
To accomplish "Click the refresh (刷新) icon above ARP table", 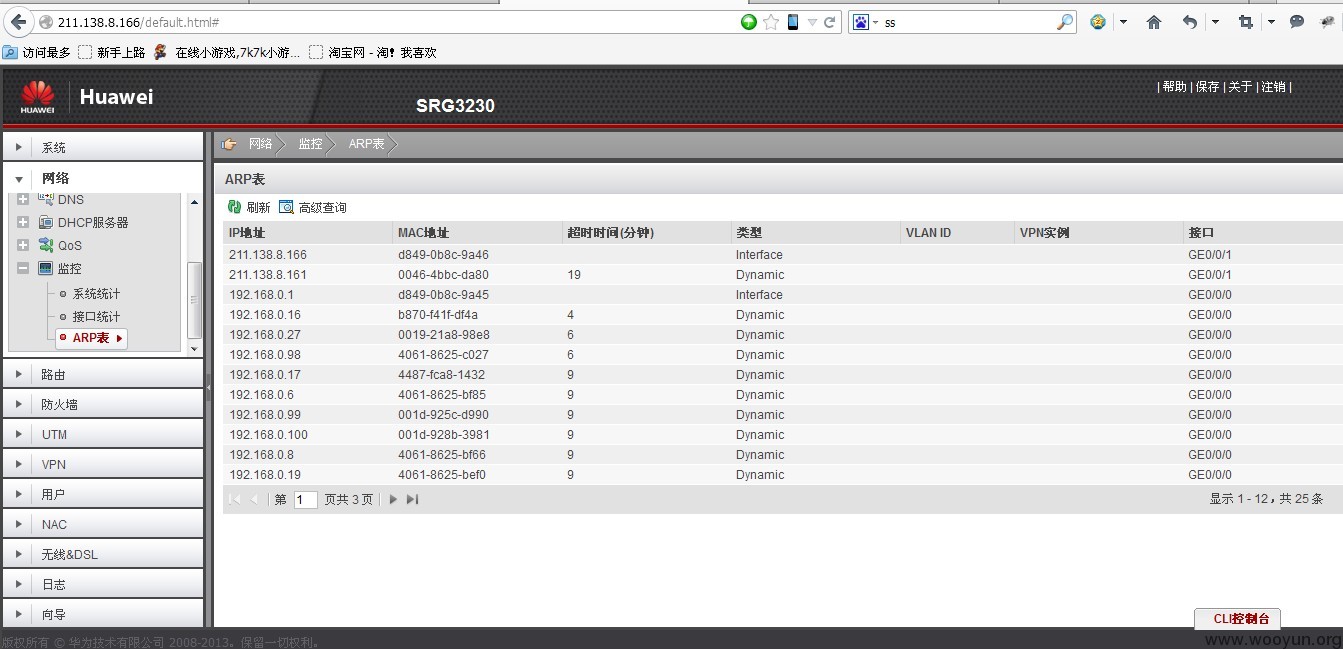I will [x=235, y=207].
